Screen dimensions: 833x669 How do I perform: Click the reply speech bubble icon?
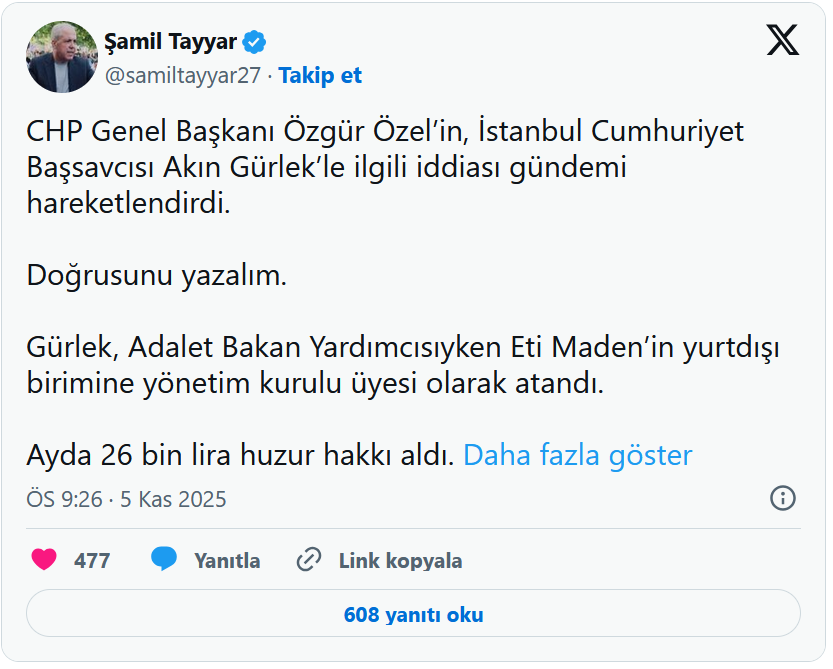[x=164, y=560]
